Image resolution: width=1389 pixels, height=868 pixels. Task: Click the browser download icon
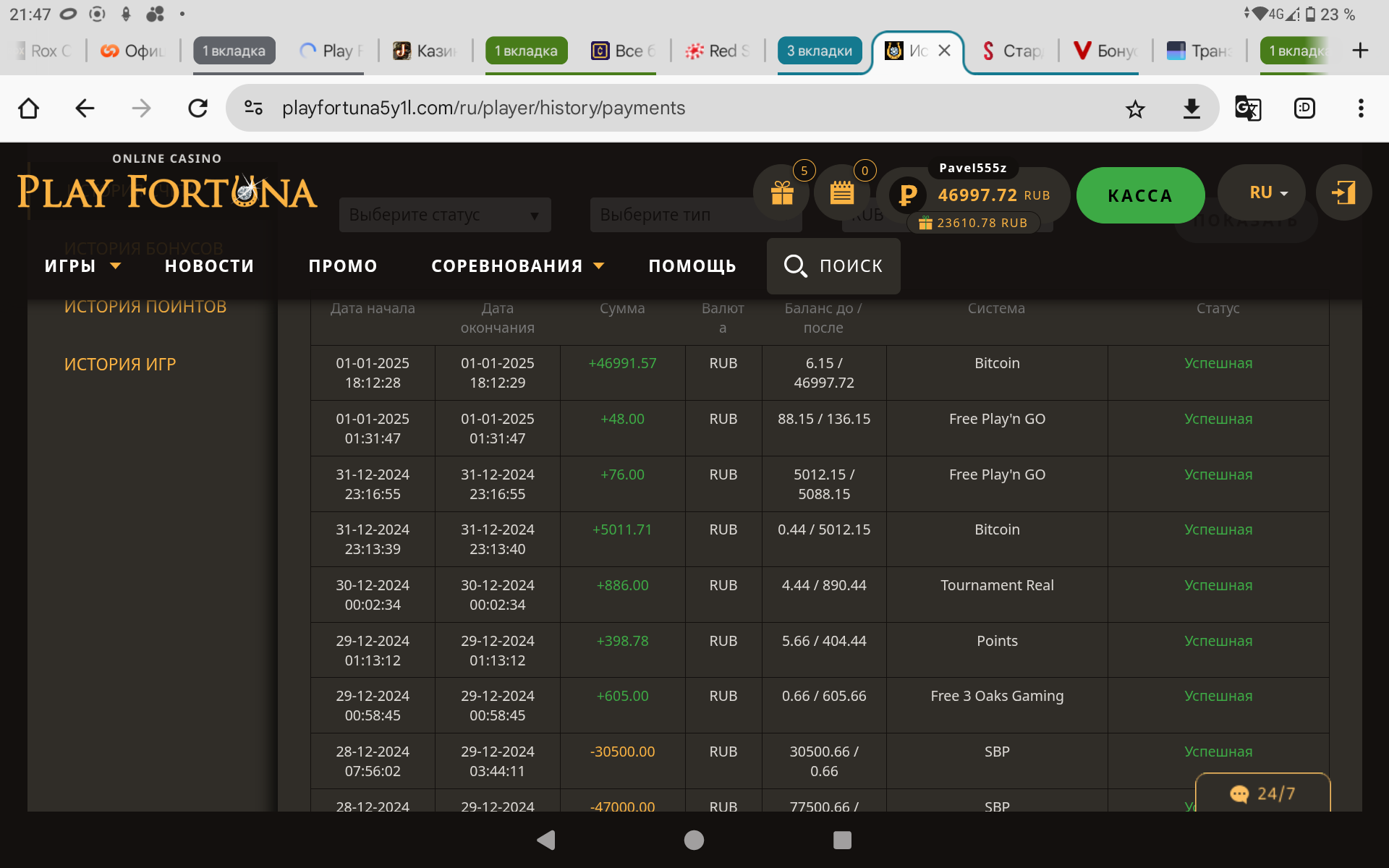click(x=1192, y=109)
